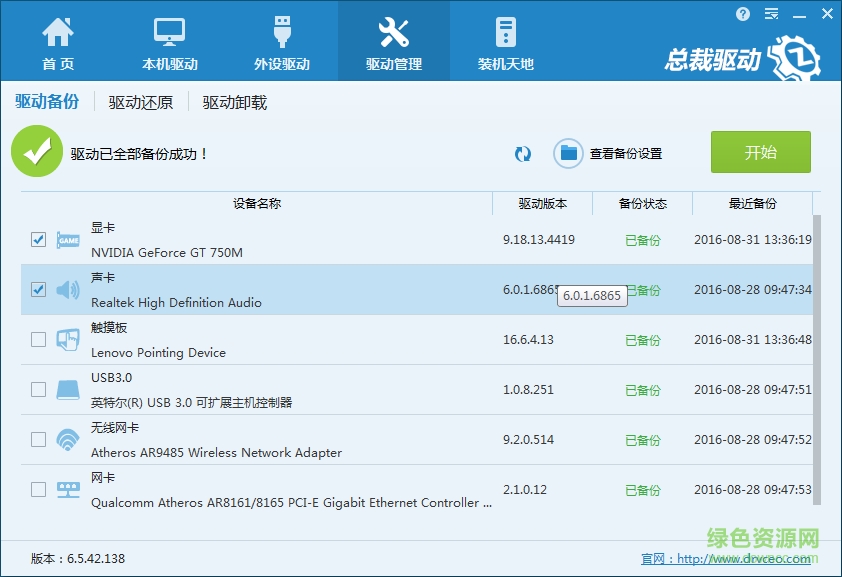
Task: Click the 驱动版本 column header
Action: click(542, 204)
